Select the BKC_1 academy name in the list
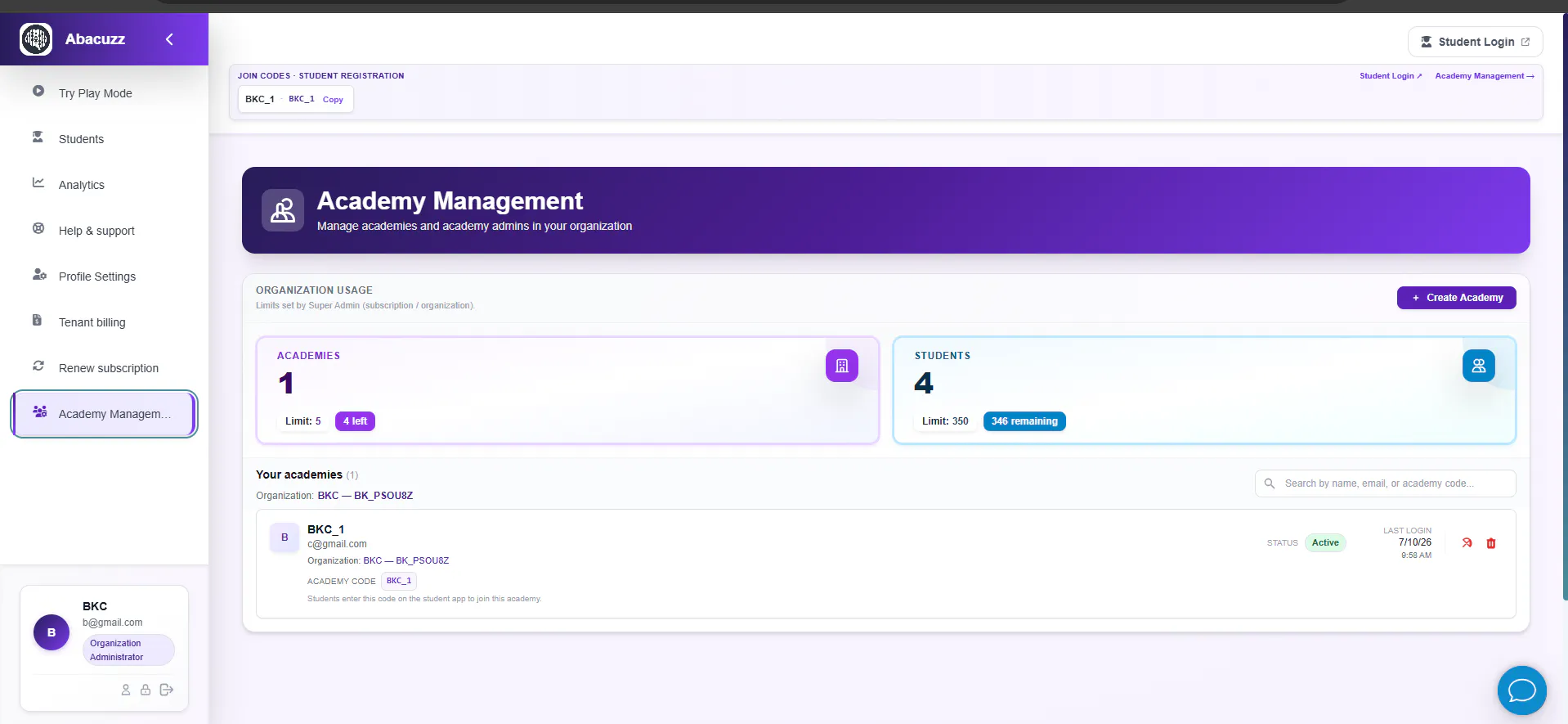Image resolution: width=1568 pixels, height=724 pixels. [x=325, y=529]
